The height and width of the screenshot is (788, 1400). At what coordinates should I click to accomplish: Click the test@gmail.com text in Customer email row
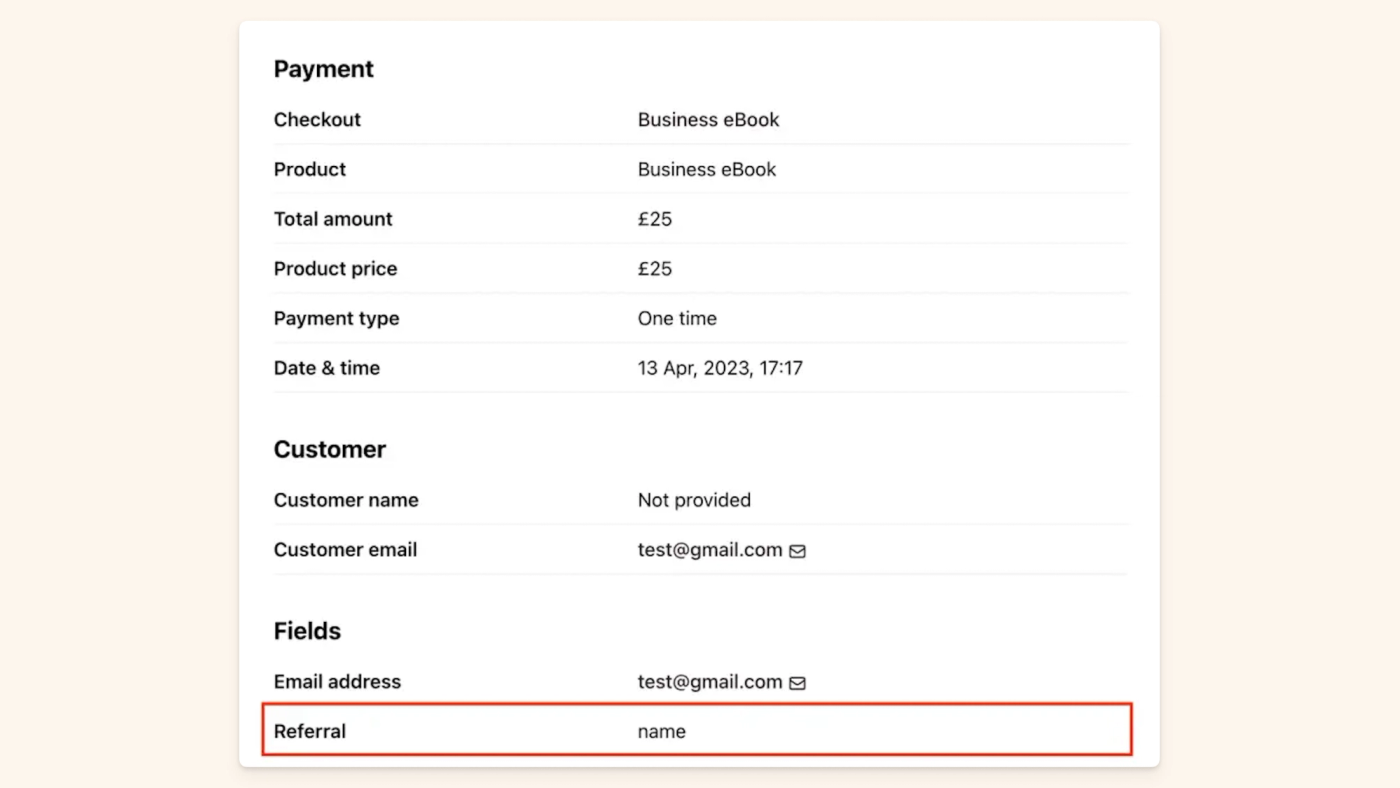[x=709, y=550]
